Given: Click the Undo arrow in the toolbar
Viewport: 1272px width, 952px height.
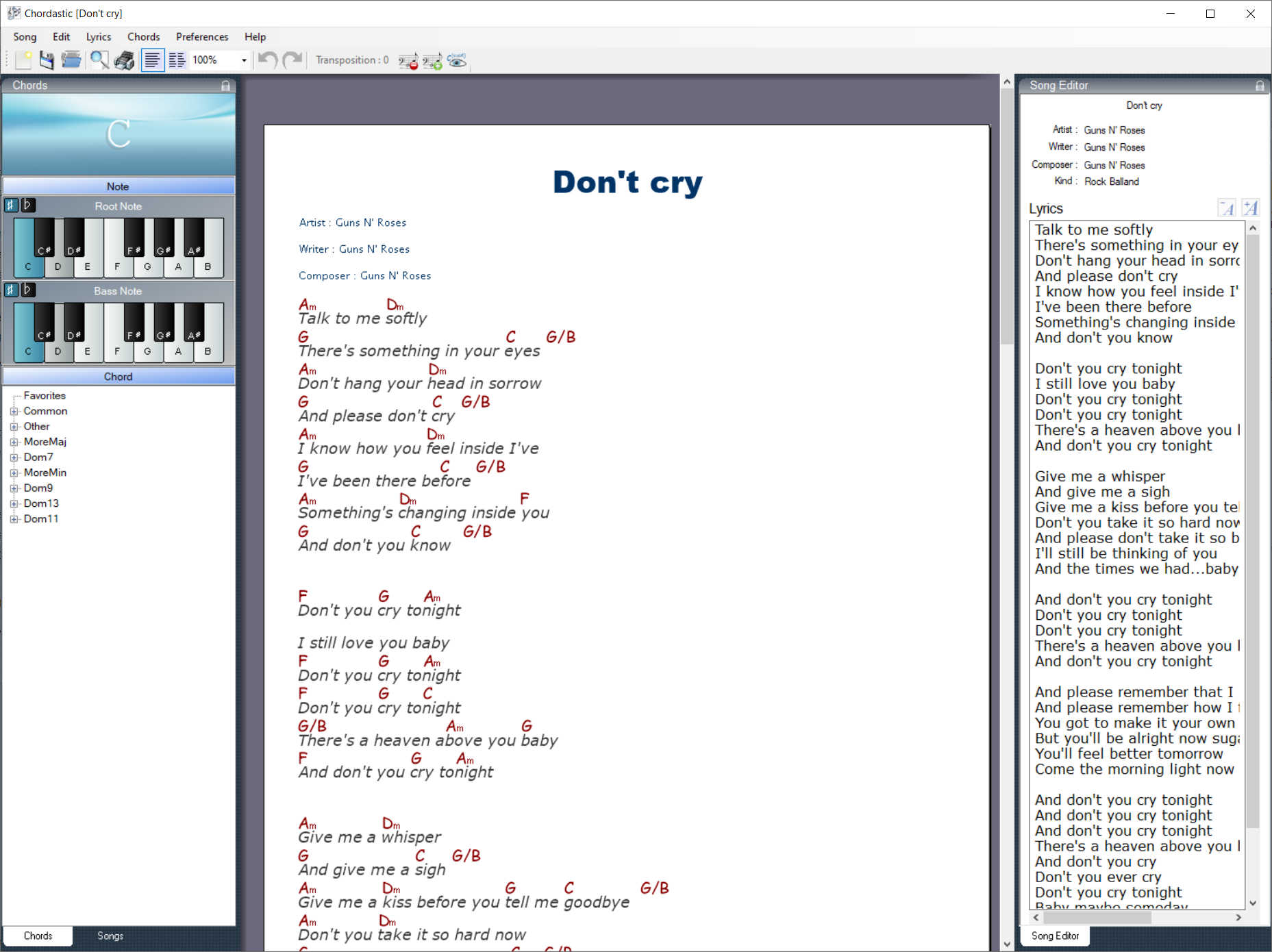Looking at the screenshot, I should point(267,60).
